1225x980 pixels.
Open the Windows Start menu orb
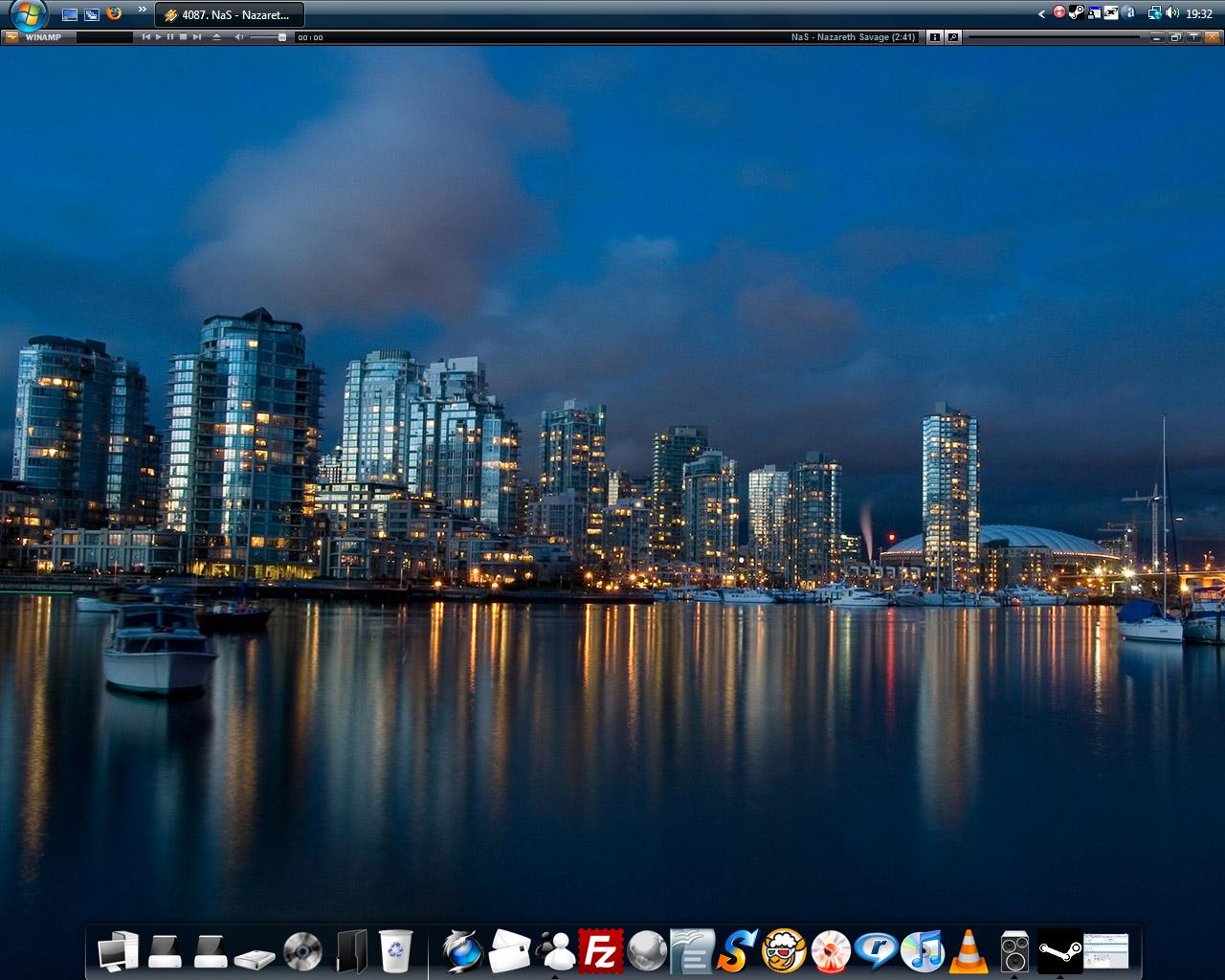(28, 15)
